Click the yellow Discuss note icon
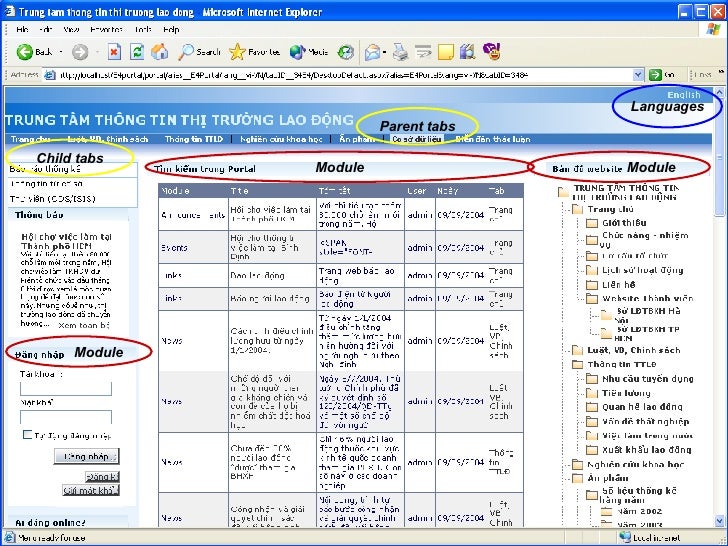This screenshot has width=728, height=546. pos(446,52)
